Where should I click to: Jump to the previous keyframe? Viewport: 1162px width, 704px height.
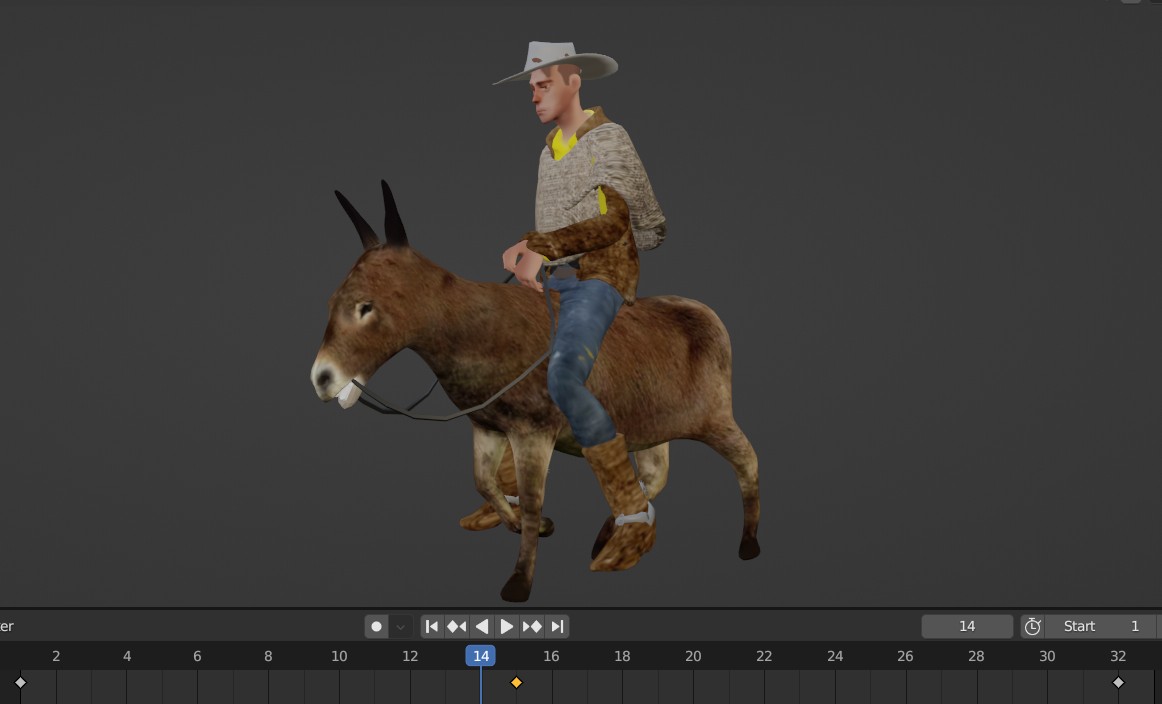coord(456,627)
